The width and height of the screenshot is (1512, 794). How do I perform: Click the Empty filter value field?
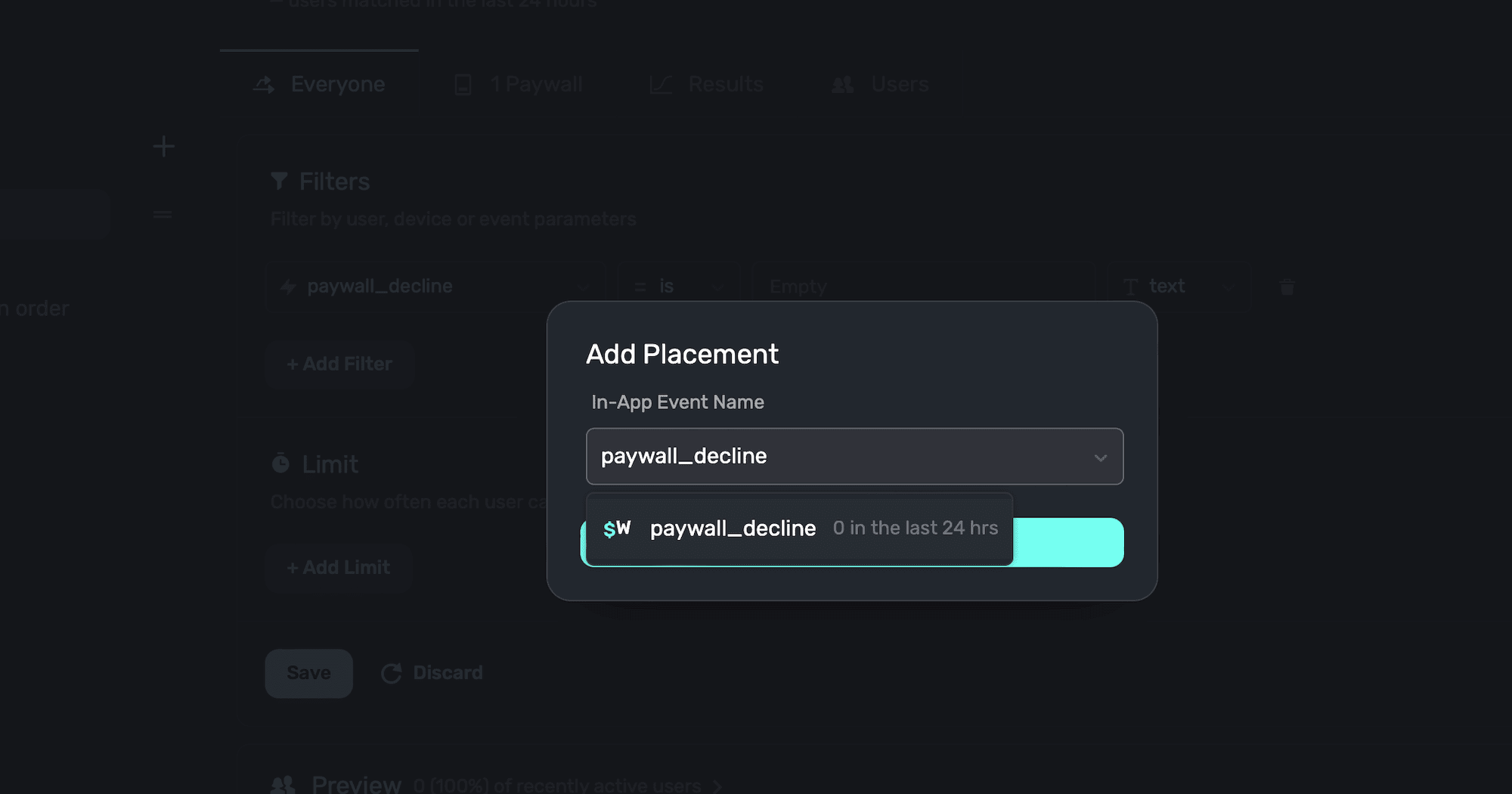[x=924, y=287]
